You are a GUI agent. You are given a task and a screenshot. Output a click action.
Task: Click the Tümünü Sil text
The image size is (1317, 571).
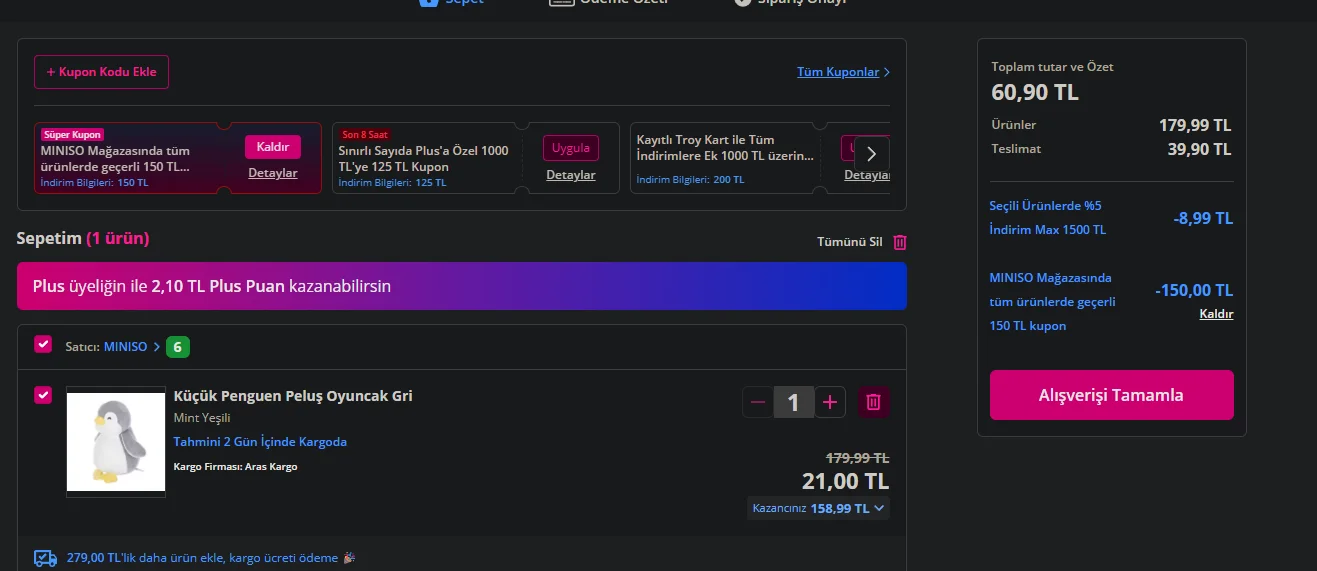[850, 242]
